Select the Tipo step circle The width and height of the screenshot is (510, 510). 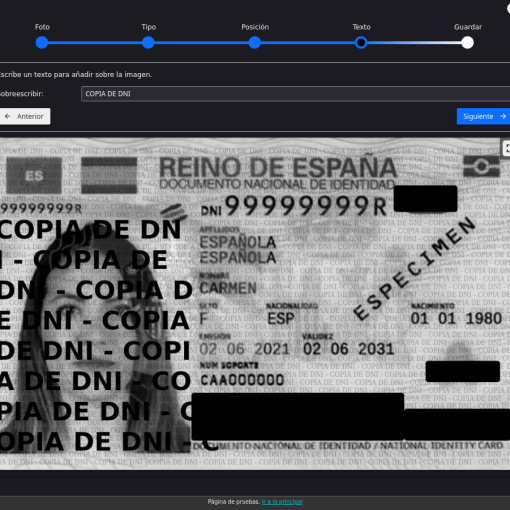click(148, 43)
